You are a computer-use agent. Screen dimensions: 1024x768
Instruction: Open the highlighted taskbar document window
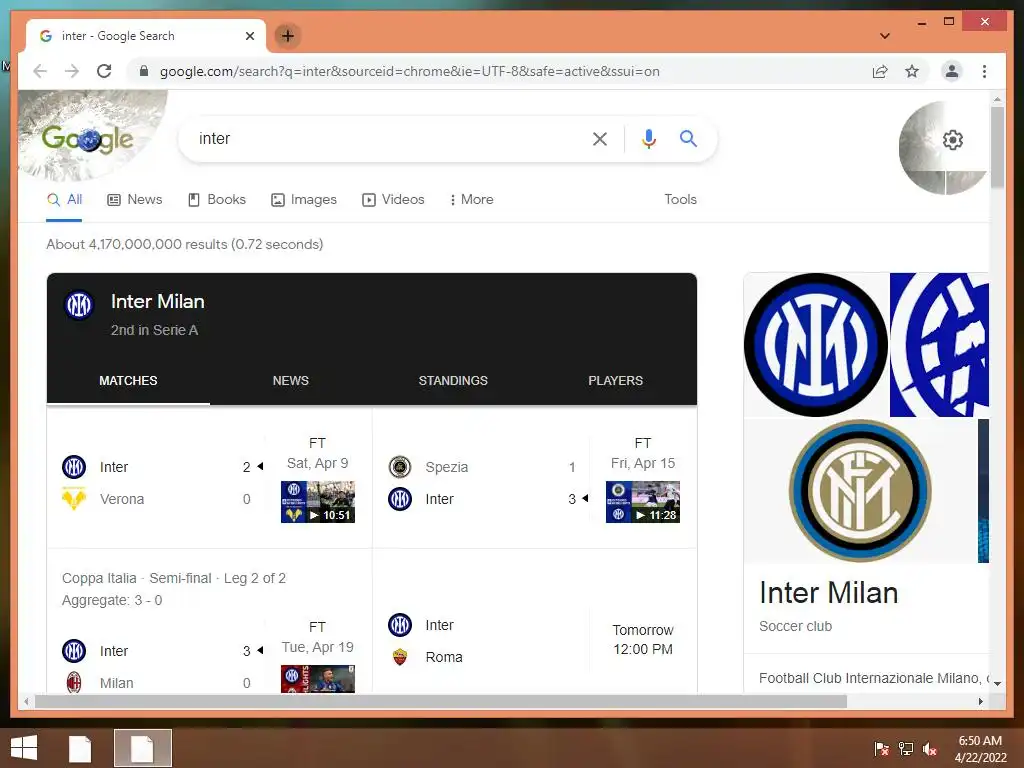(142, 748)
